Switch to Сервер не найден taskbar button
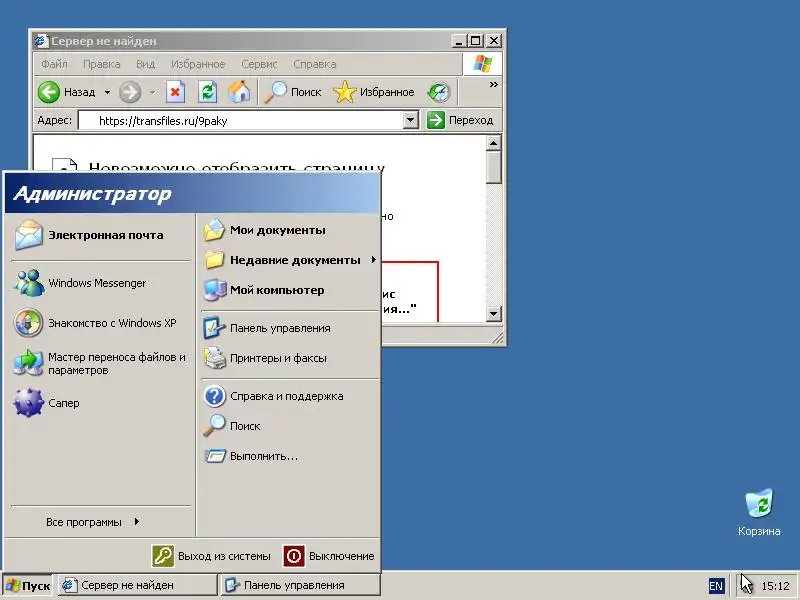800x600 pixels. 137,586
